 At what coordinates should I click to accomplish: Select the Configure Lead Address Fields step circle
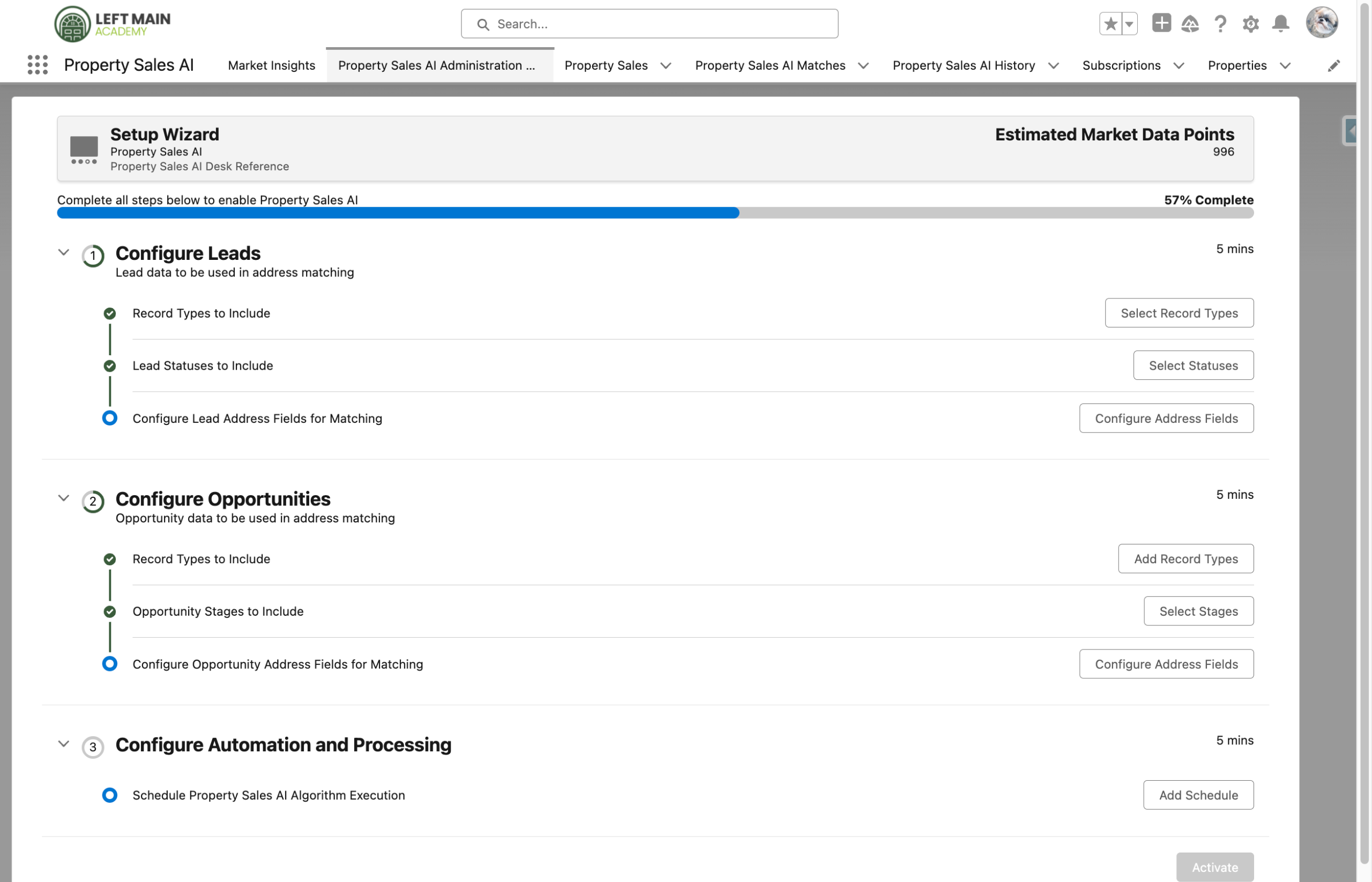pyautogui.click(x=109, y=418)
